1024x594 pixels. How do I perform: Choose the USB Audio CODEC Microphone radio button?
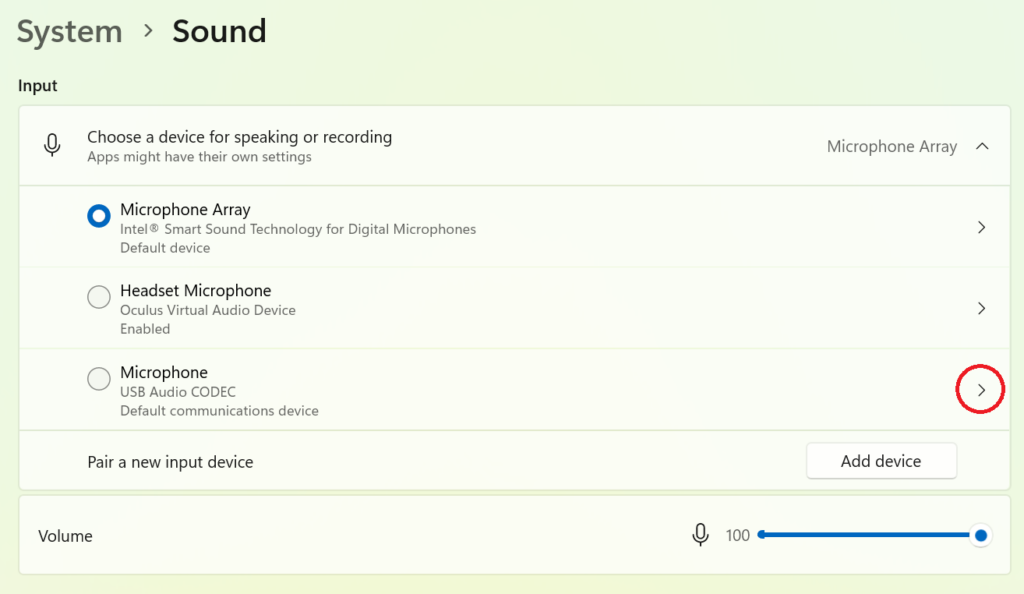(99, 379)
